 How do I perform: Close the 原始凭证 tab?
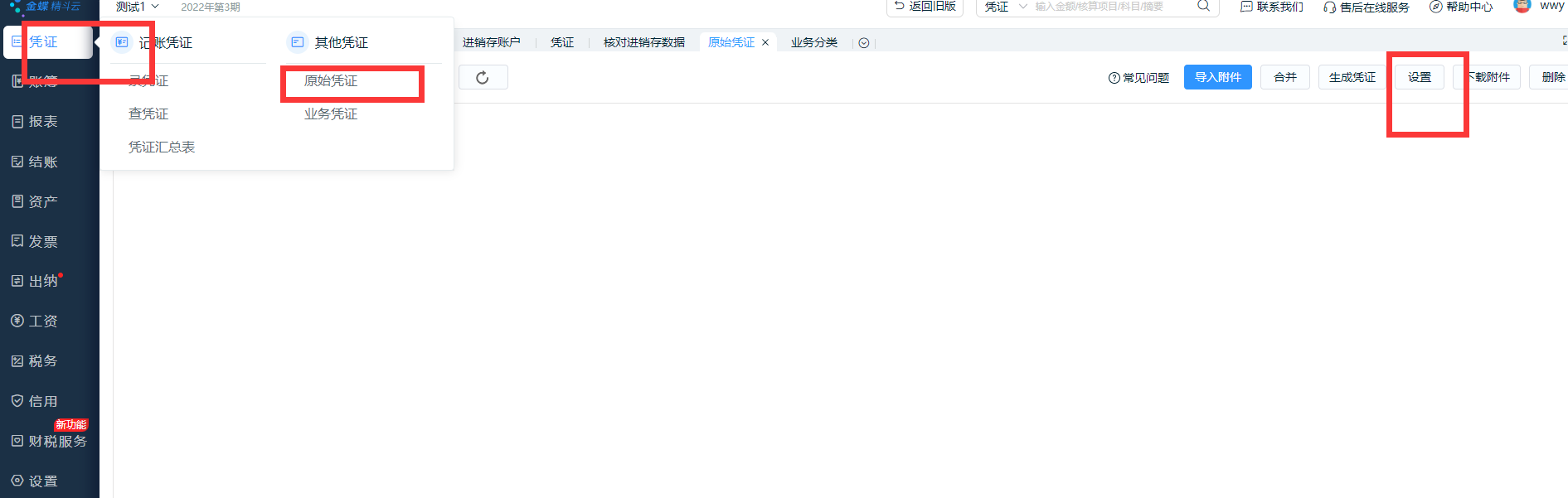click(765, 42)
